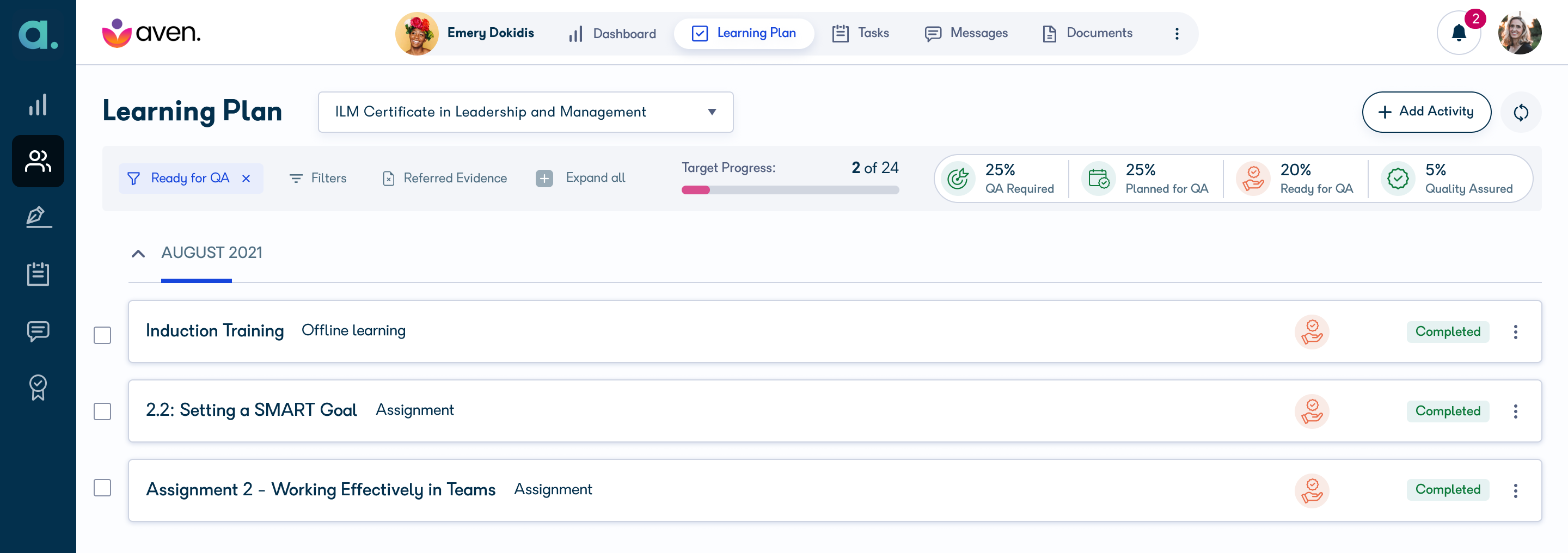Open the ILM Certificate programme dropdown
The width and height of the screenshot is (1568, 553).
click(525, 112)
